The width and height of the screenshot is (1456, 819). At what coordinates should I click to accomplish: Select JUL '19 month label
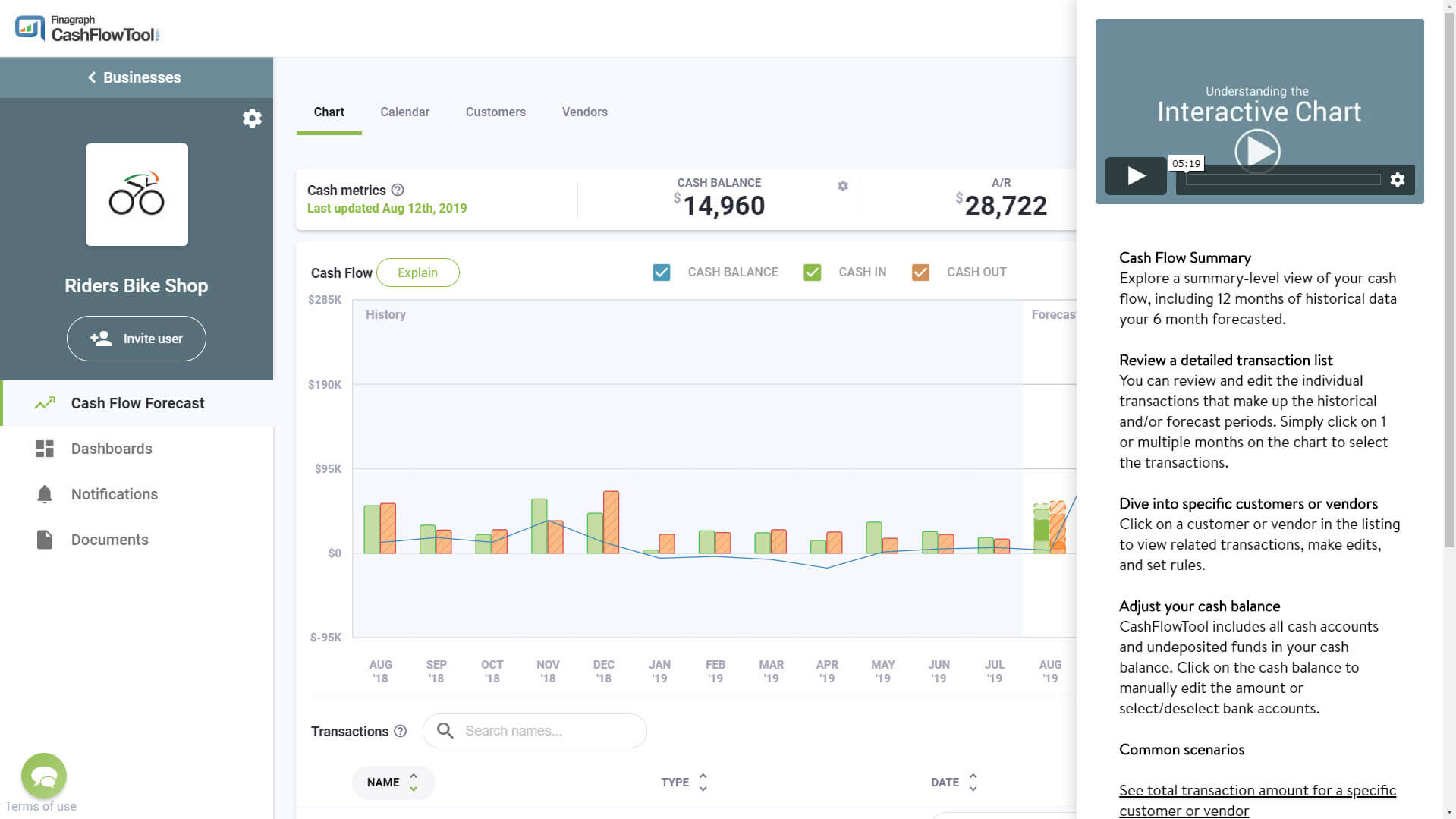click(995, 671)
